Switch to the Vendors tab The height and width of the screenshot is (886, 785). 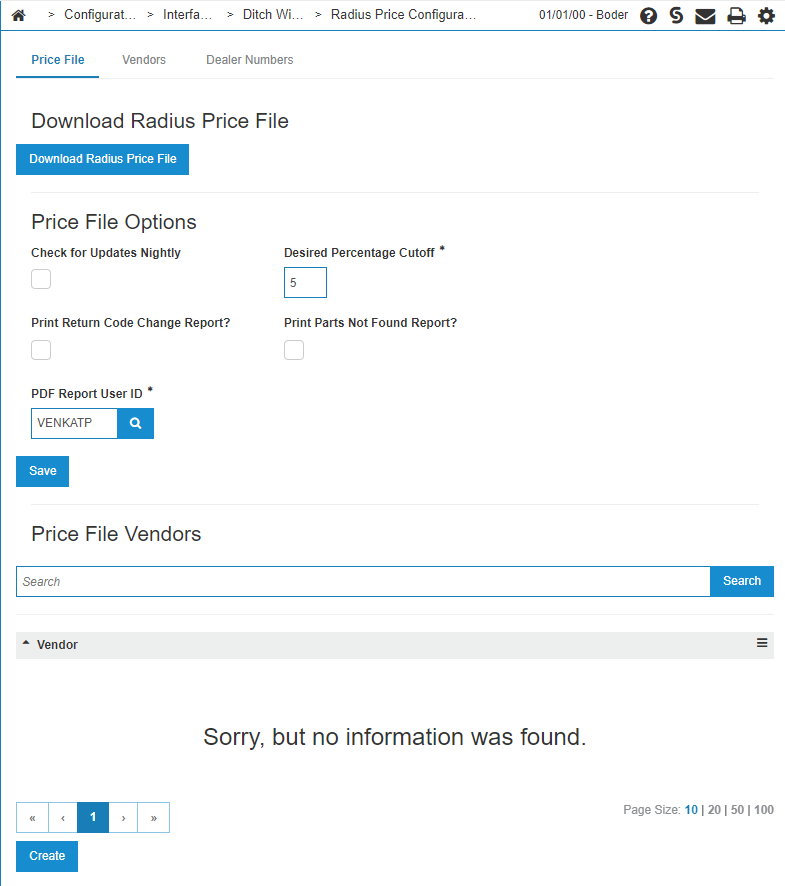(144, 60)
